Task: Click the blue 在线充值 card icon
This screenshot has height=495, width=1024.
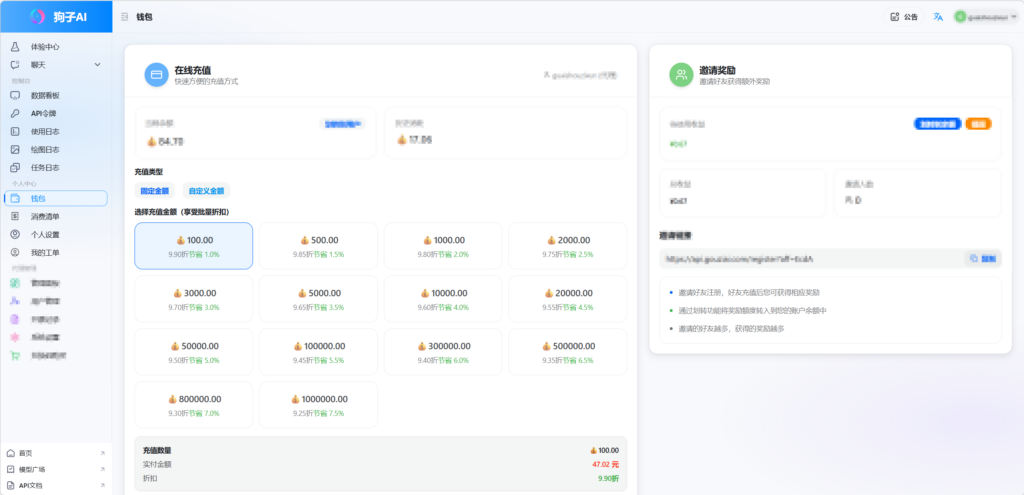Action: [x=157, y=75]
